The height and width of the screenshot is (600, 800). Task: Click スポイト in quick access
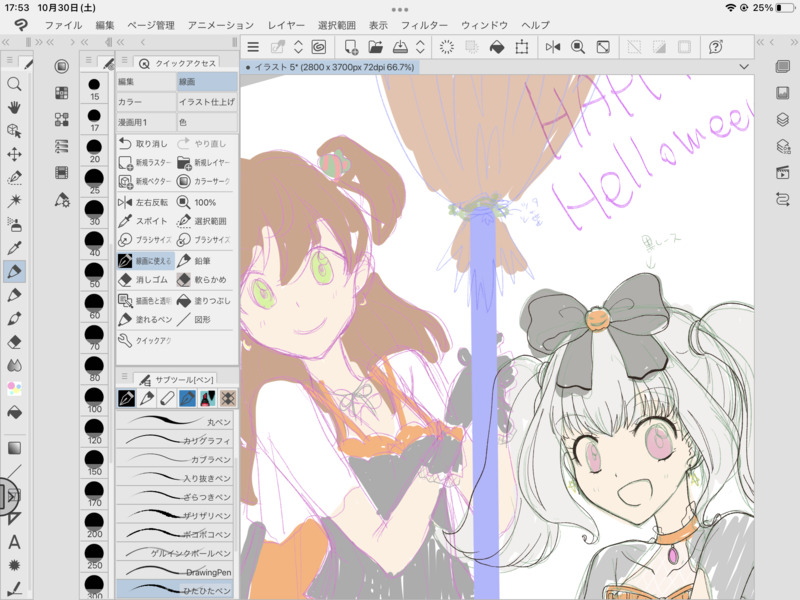(x=144, y=221)
